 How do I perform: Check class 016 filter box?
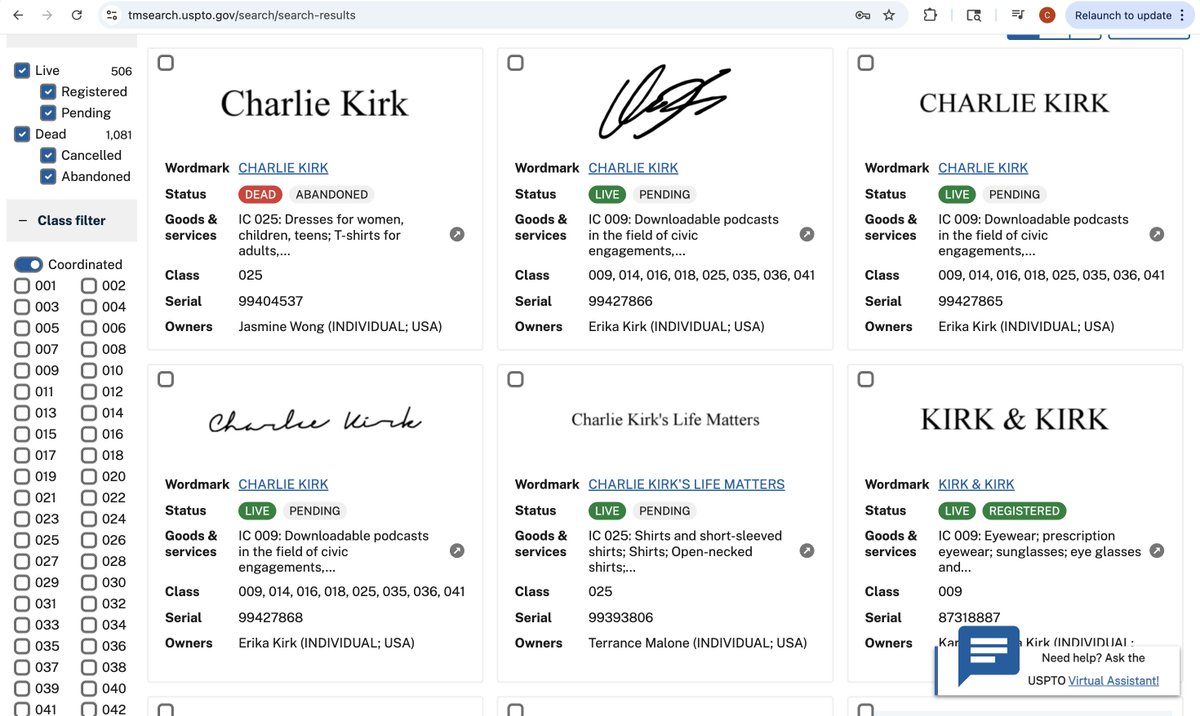click(89, 434)
